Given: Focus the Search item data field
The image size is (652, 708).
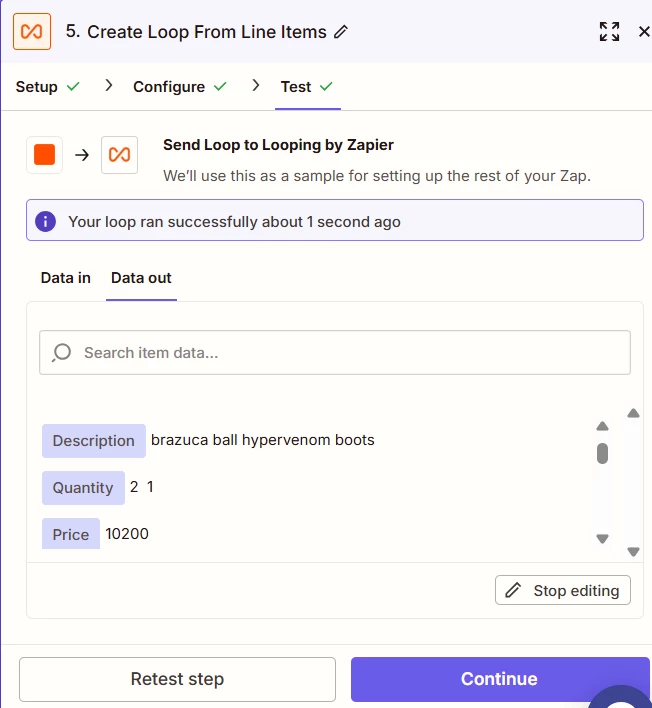Looking at the screenshot, I should (x=335, y=352).
